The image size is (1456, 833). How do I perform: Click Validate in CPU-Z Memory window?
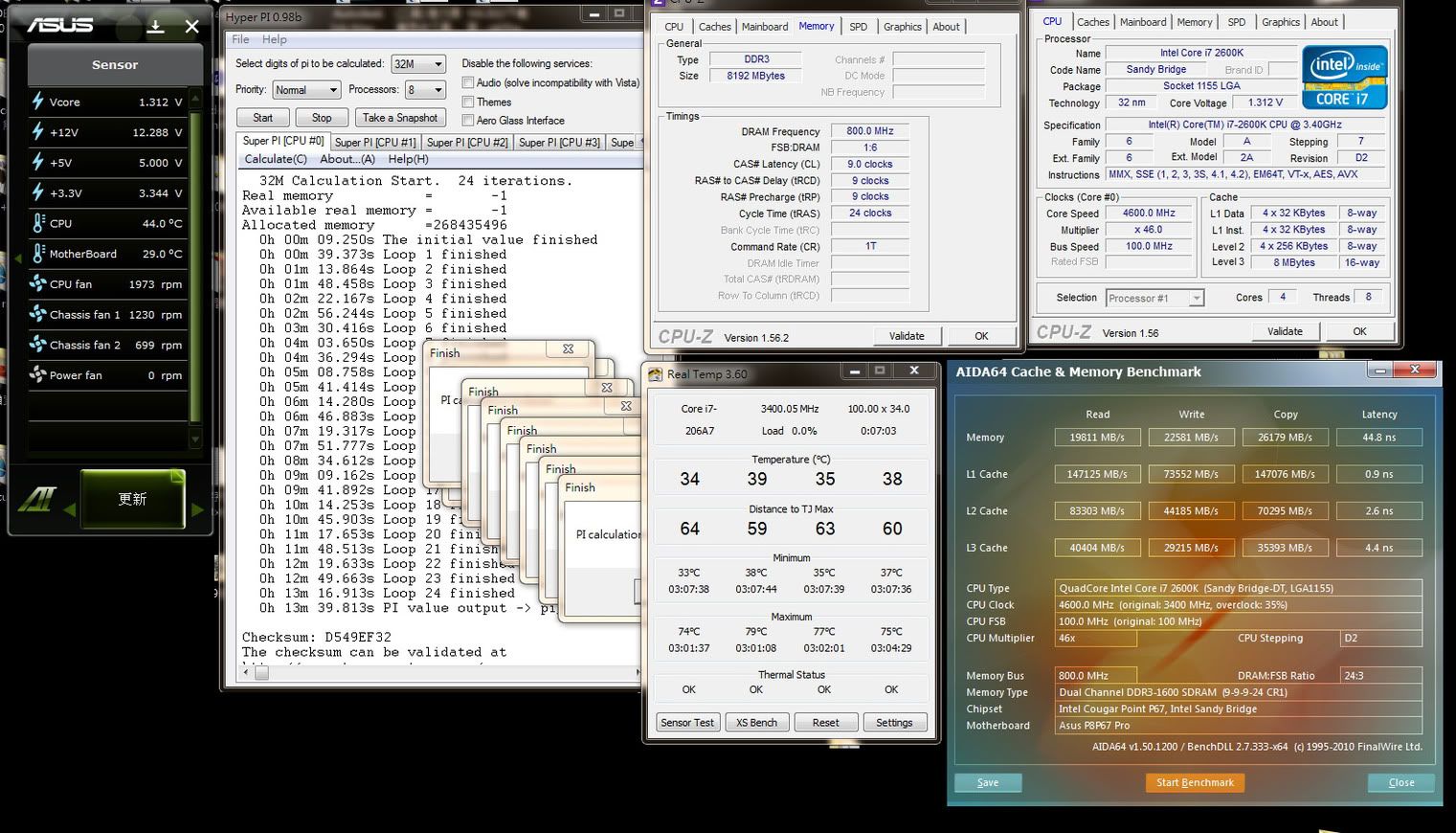[907, 336]
